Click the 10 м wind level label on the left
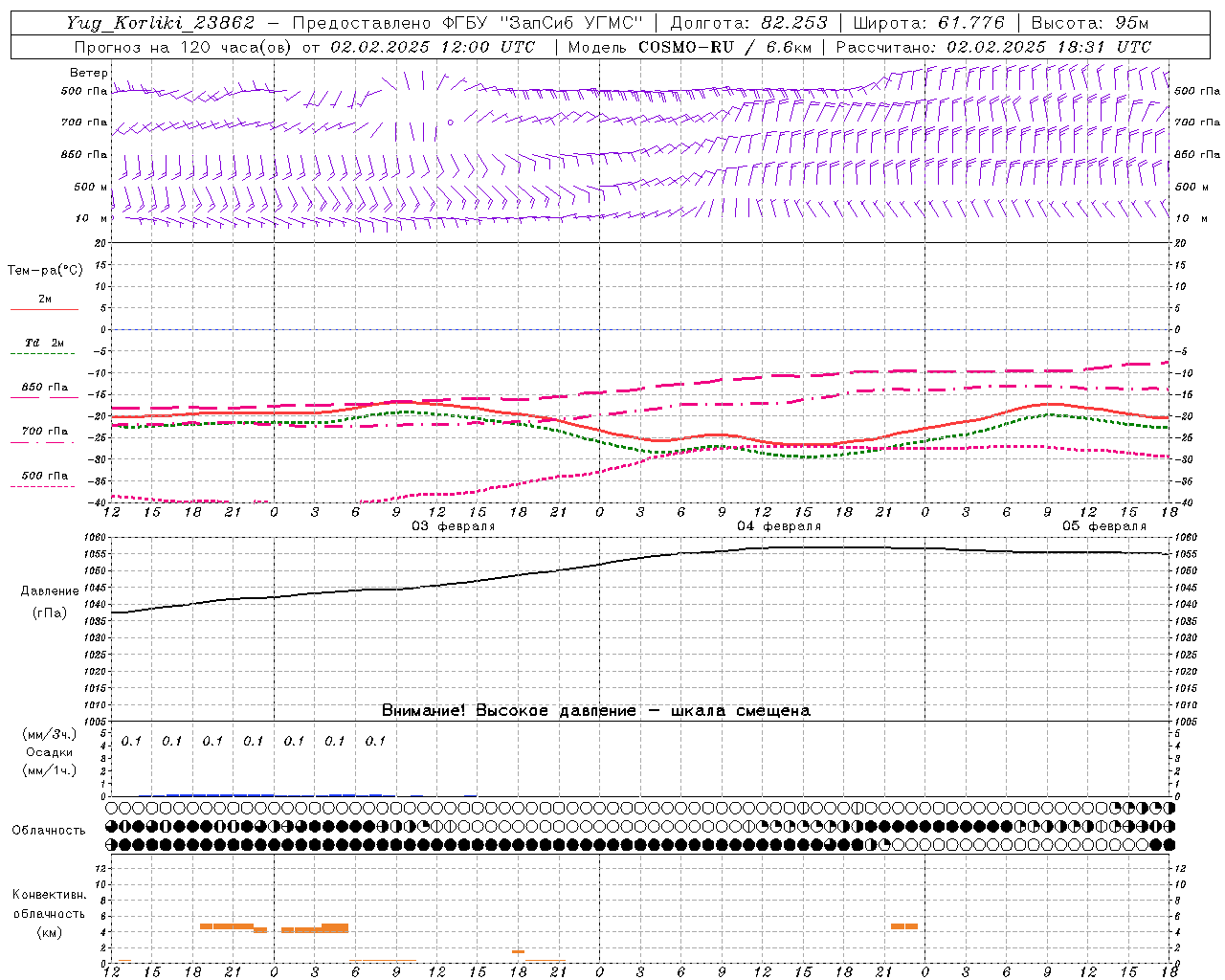Screen dimensions: 1225x980 click(x=92, y=219)
